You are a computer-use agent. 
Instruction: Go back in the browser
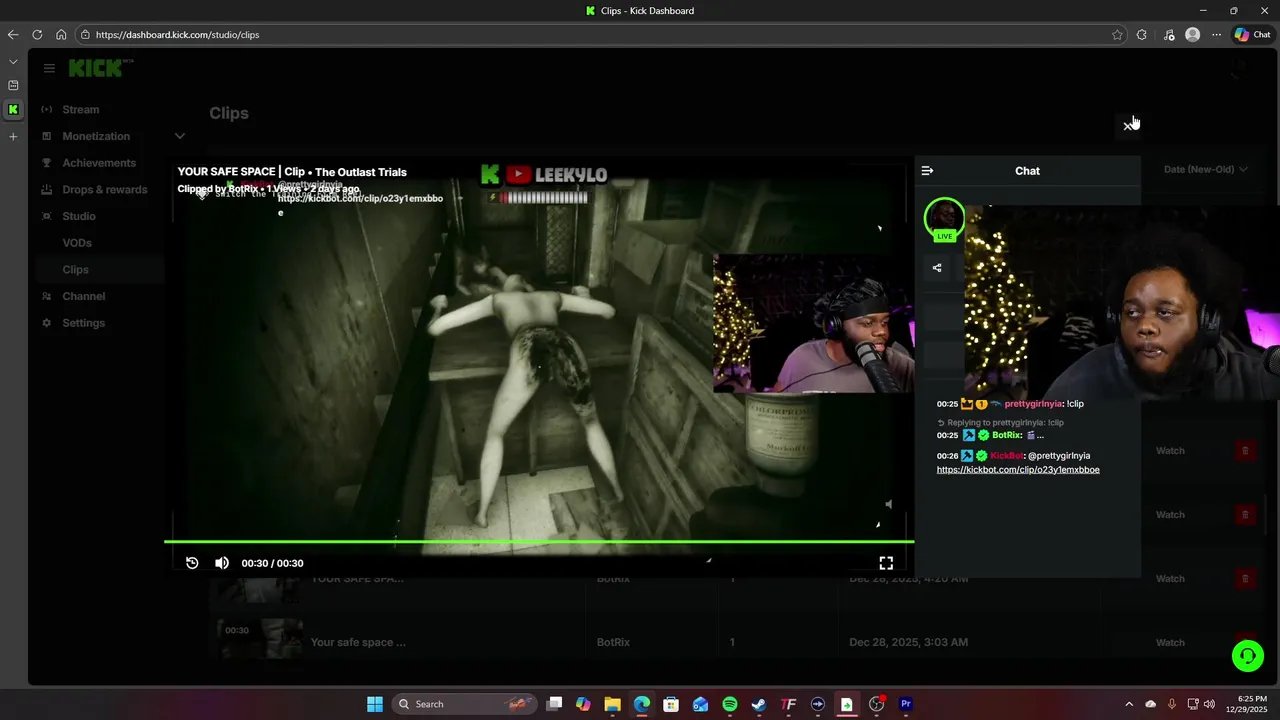pos(13,34)
